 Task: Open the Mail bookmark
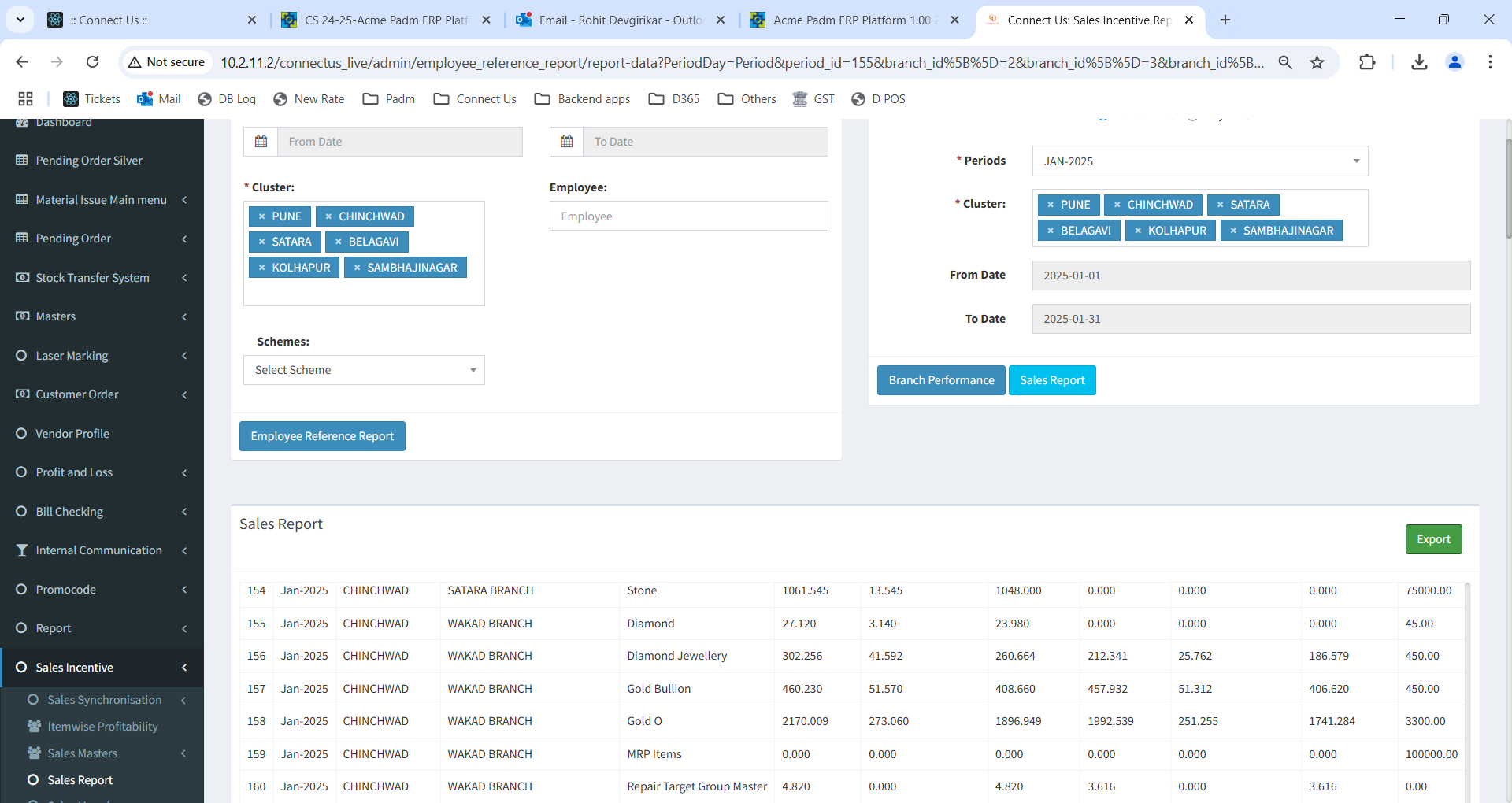tap(158, 98)
